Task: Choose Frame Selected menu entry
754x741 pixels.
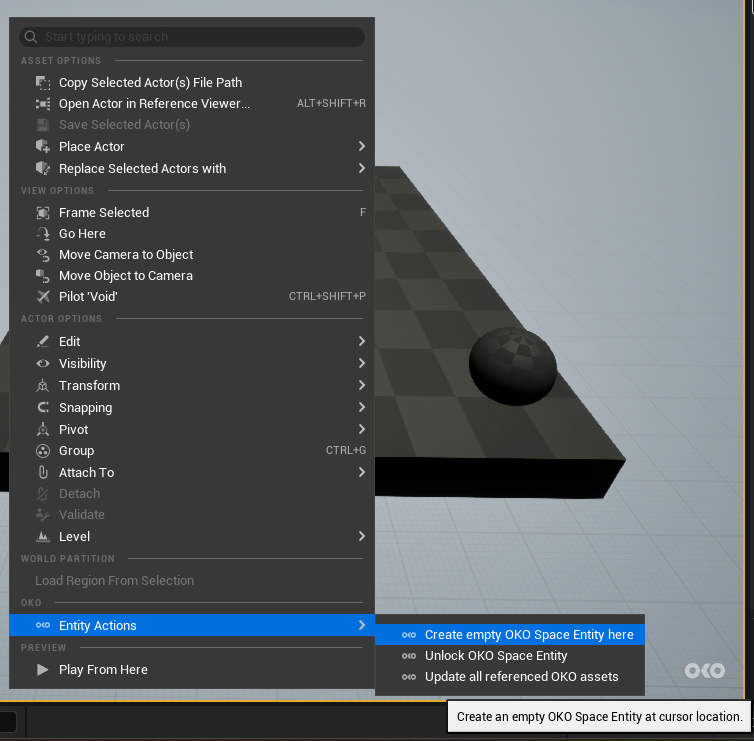Action: tap(192, 213)
